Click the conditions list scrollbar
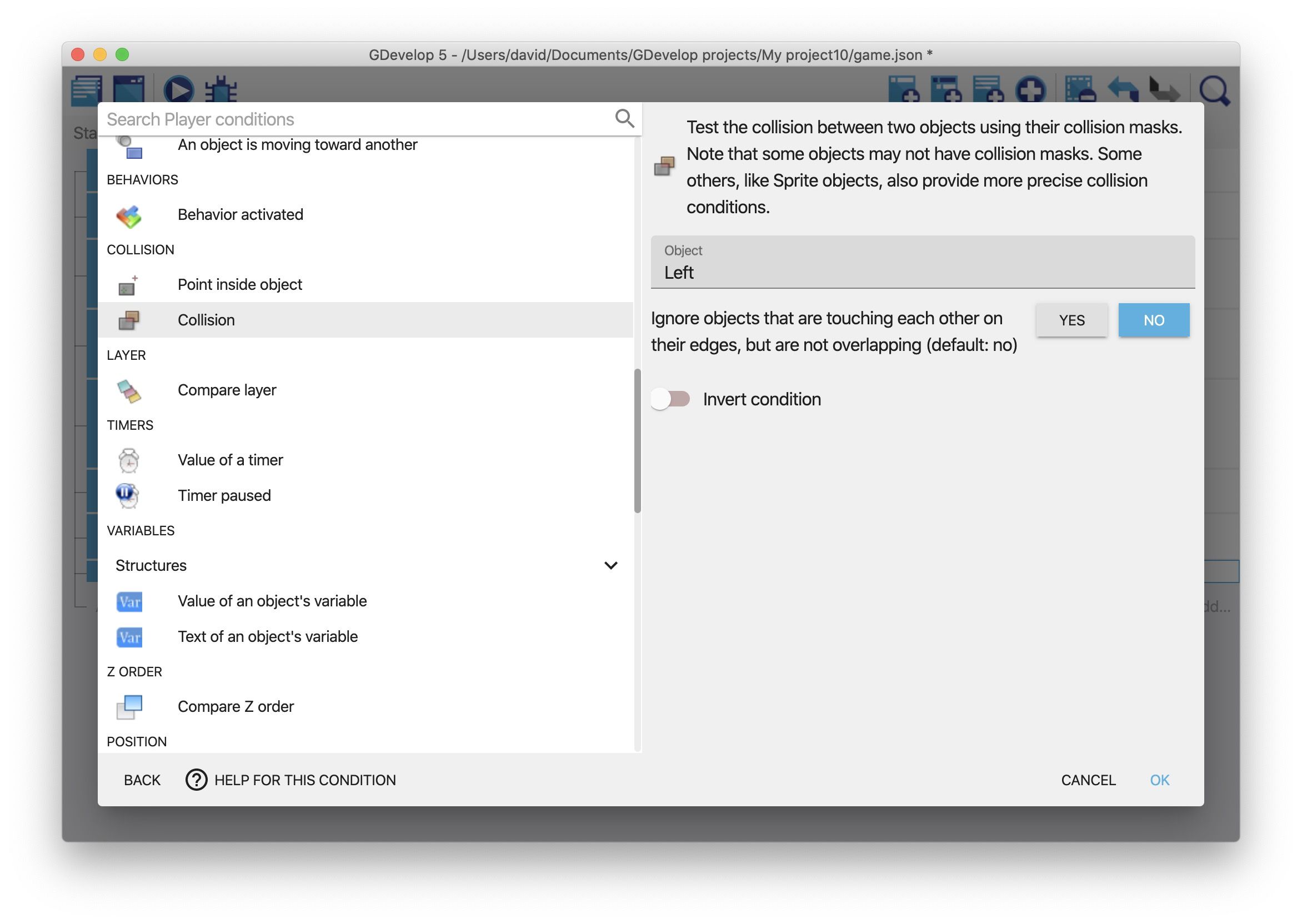Screen dimensions: 1302x924 pyautogui.click(x=637, y=441)
